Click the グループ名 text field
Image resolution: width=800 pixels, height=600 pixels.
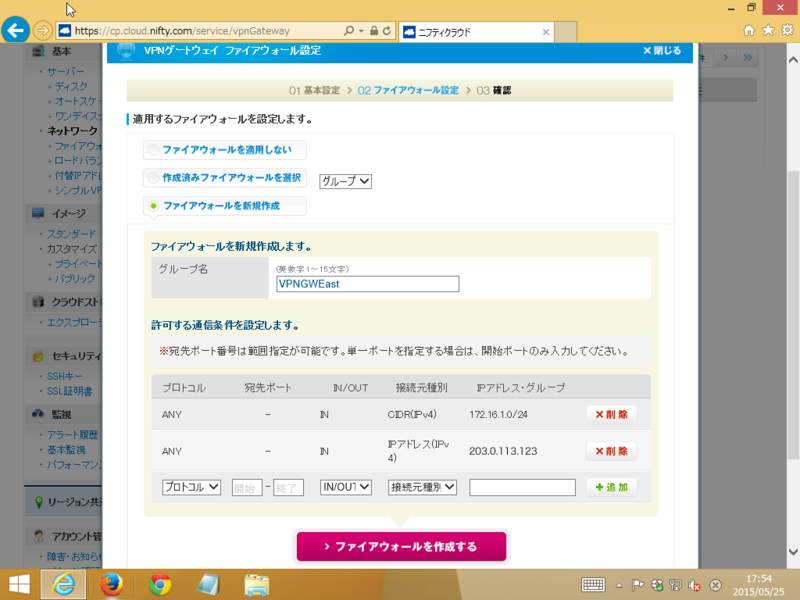(367, 284)
